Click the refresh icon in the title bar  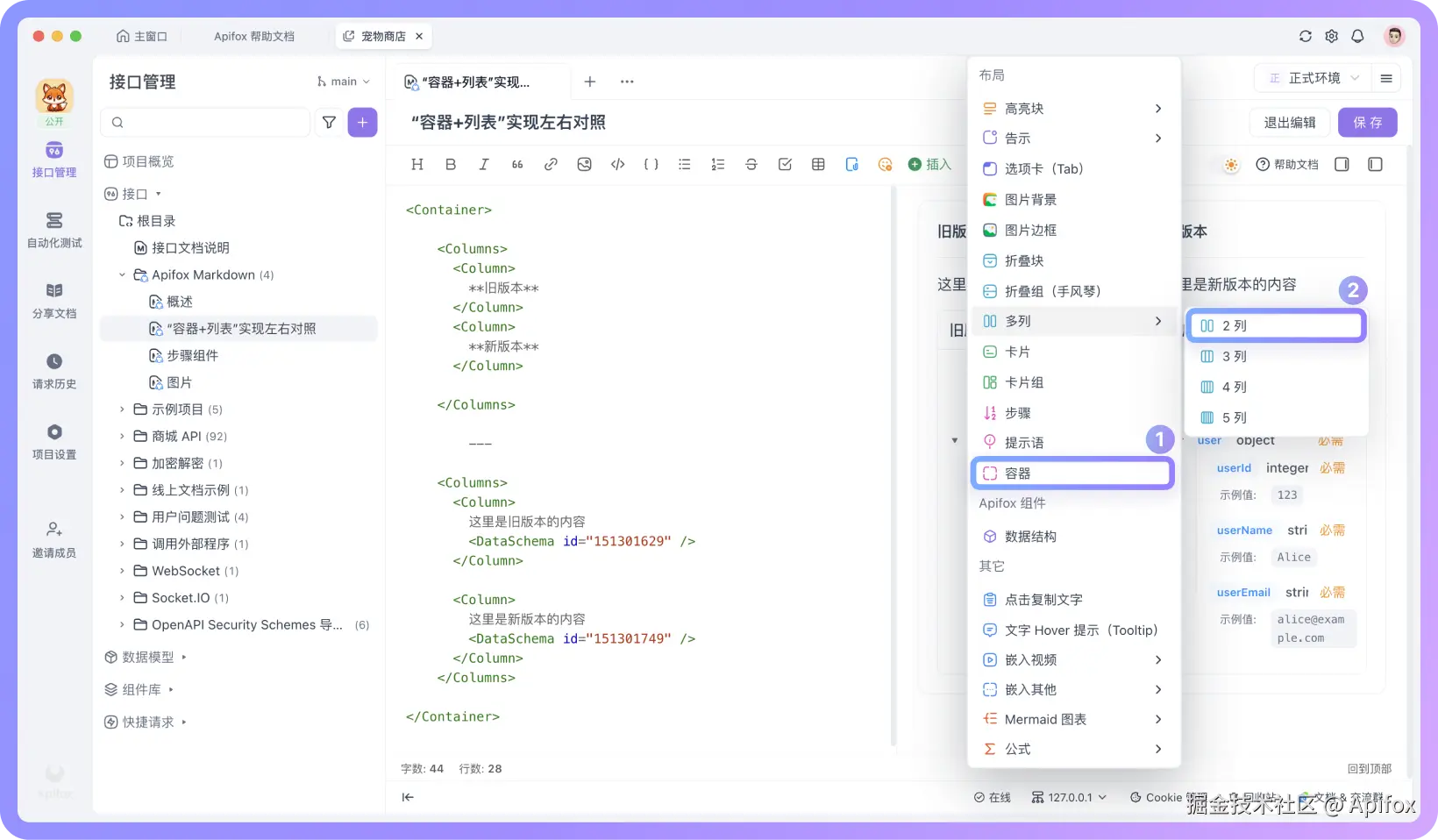(1306, 36)
